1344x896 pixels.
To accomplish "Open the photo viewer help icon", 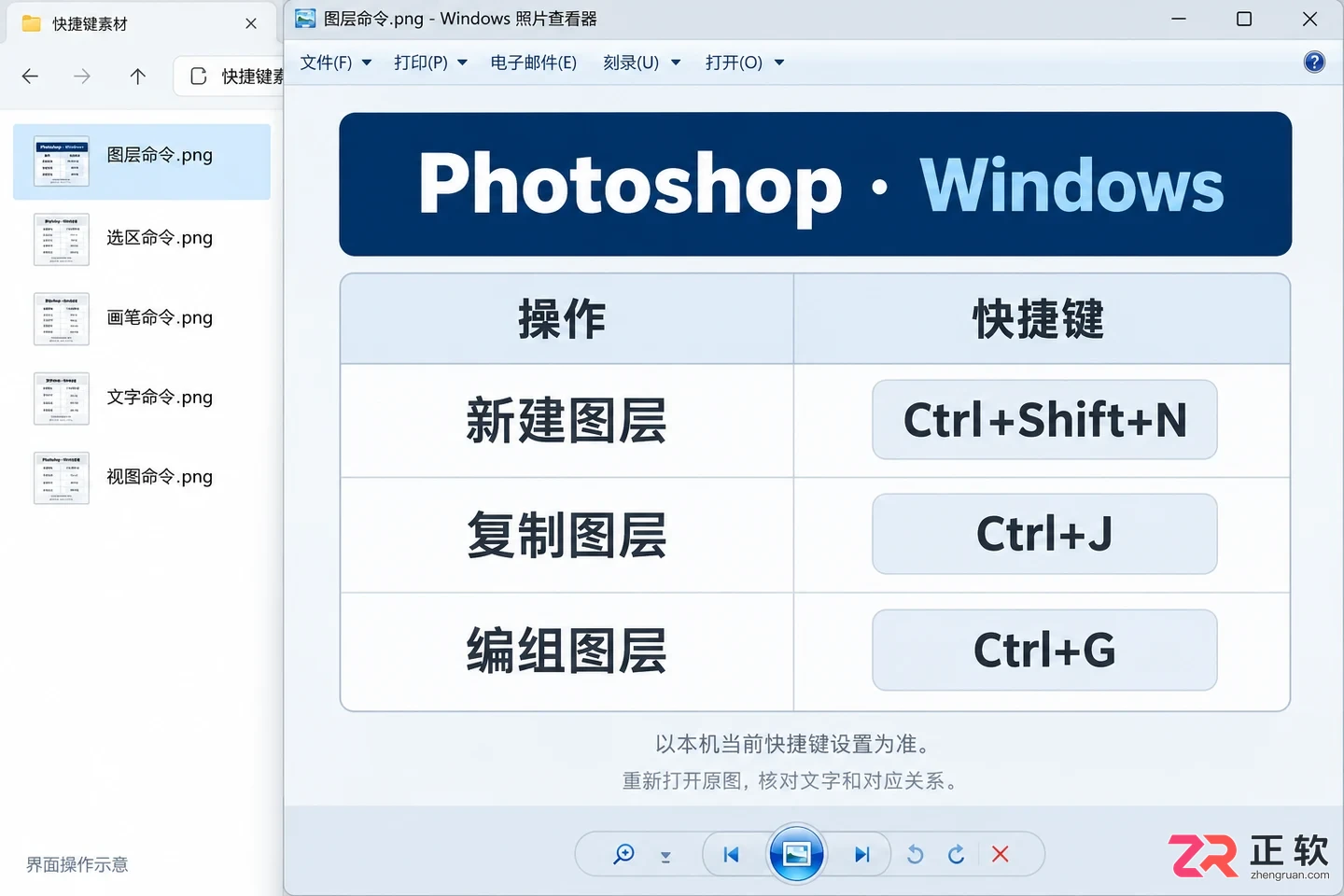I will (1314, 63).
